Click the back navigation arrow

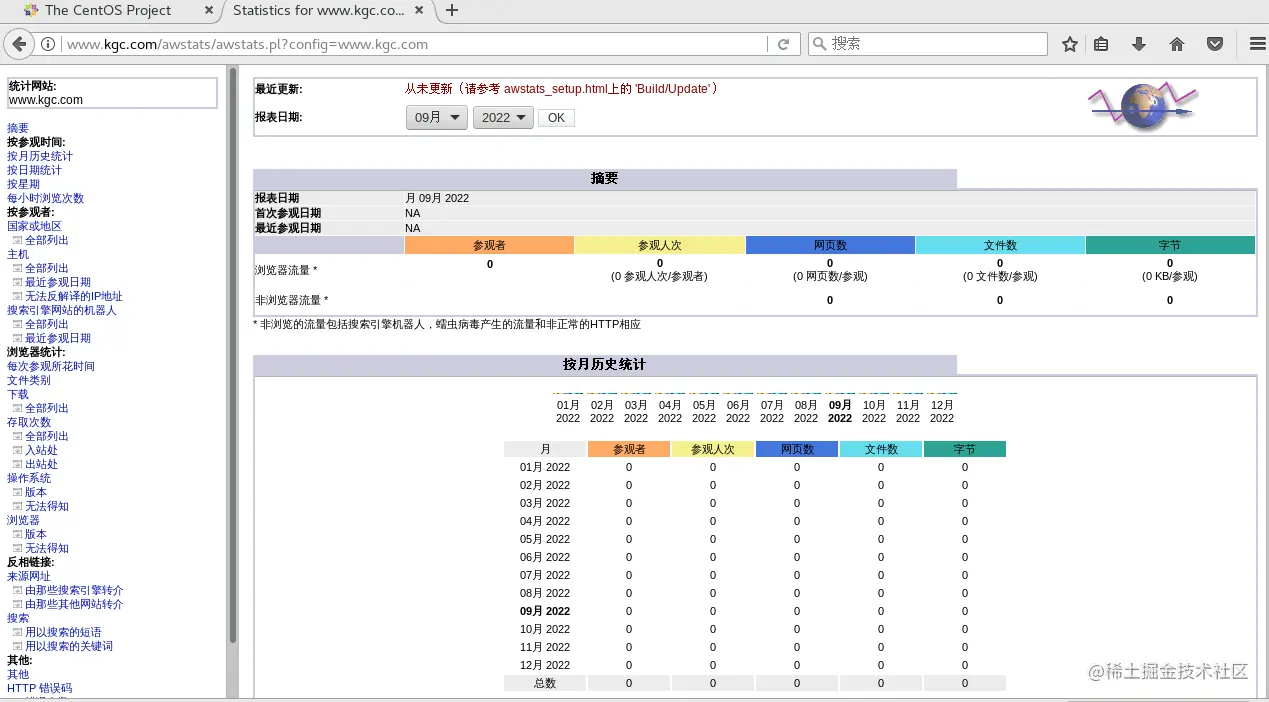click(18, 43)
